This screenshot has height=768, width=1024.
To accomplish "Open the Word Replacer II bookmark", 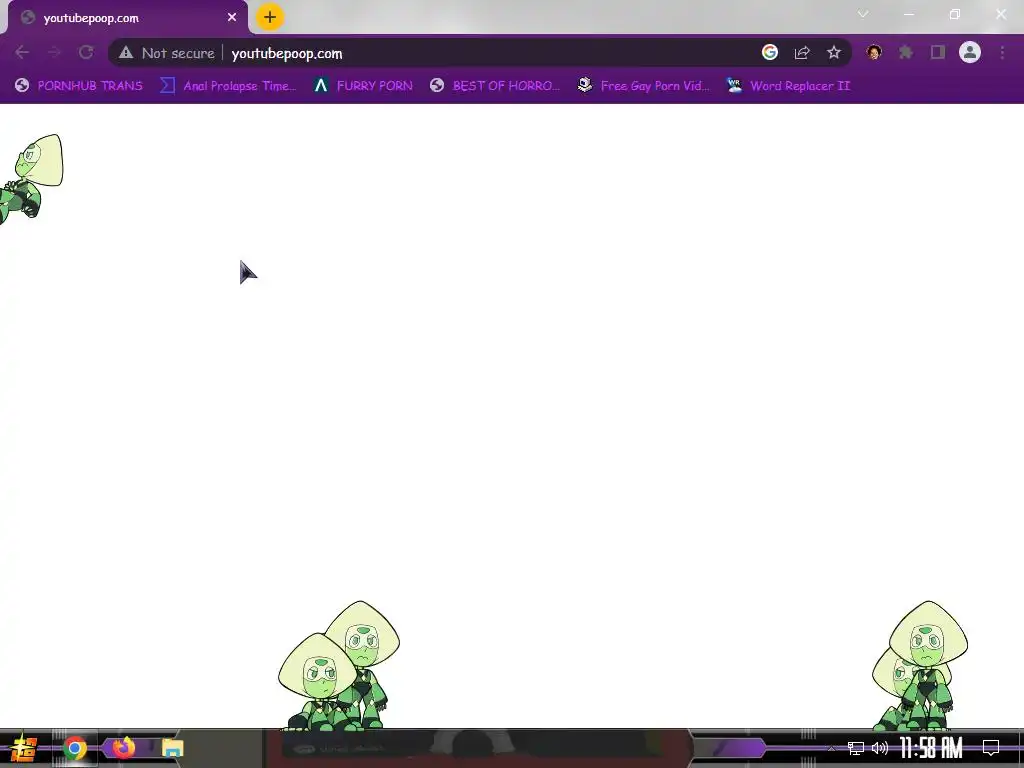I will point(788,86).
